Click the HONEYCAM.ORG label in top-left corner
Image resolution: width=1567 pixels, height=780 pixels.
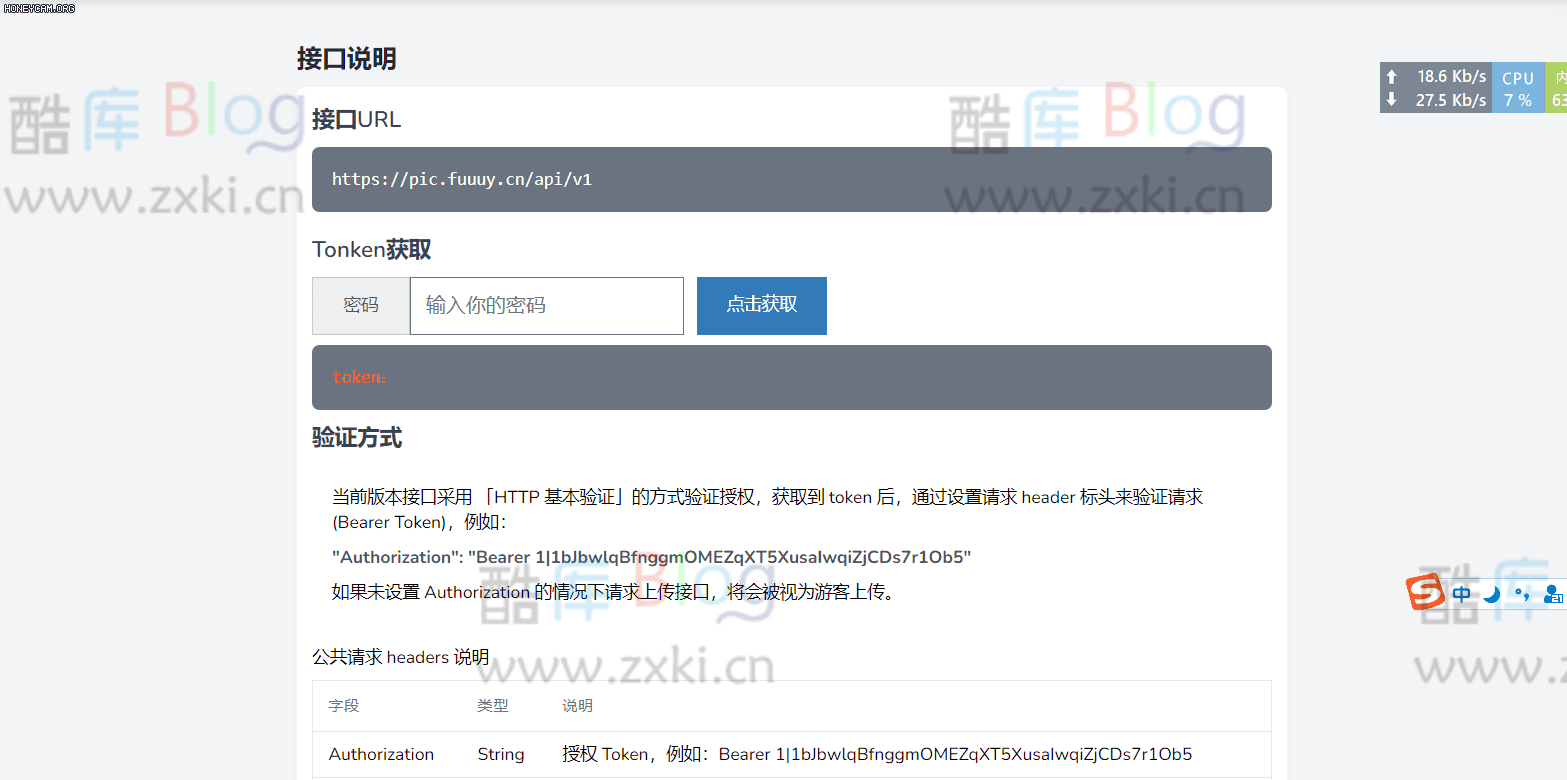pyautogui.click(x=40, y=8)
